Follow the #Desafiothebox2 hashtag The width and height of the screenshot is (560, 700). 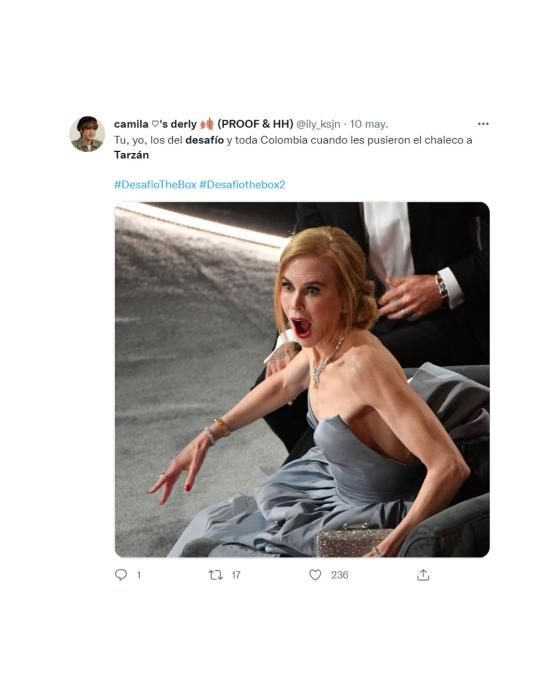242,184
